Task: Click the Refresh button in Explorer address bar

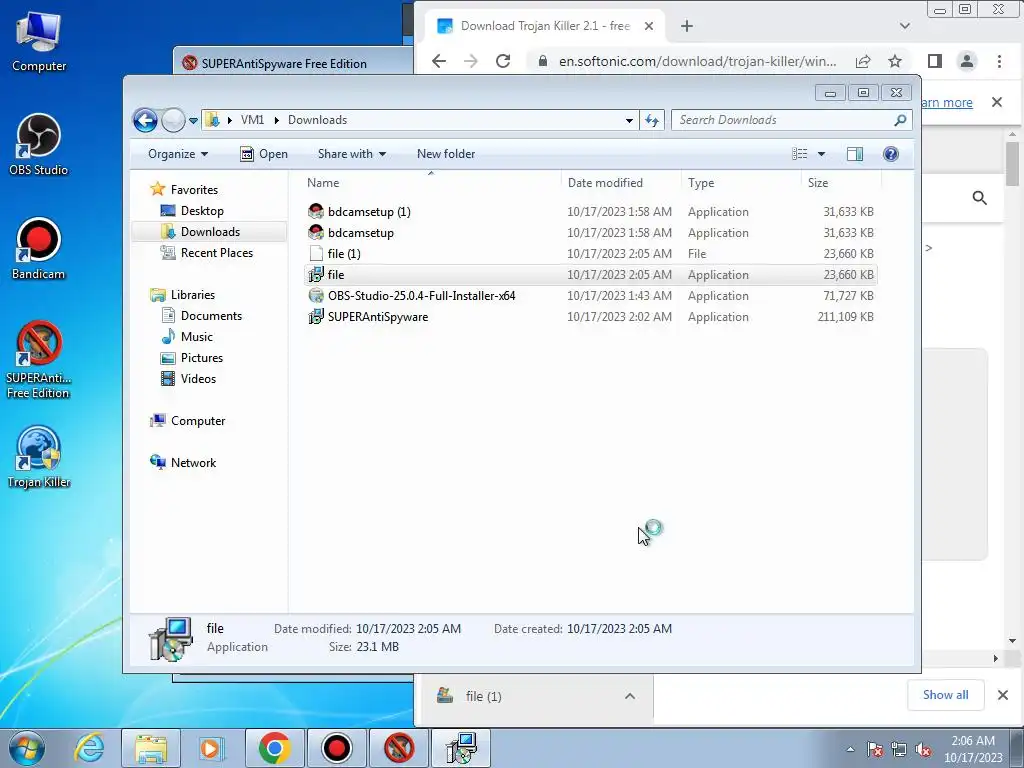Action: (652, 120)
